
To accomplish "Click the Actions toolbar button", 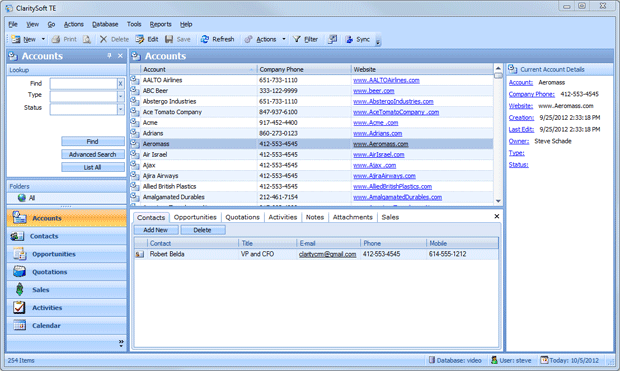I will click(x=261, y=39).
